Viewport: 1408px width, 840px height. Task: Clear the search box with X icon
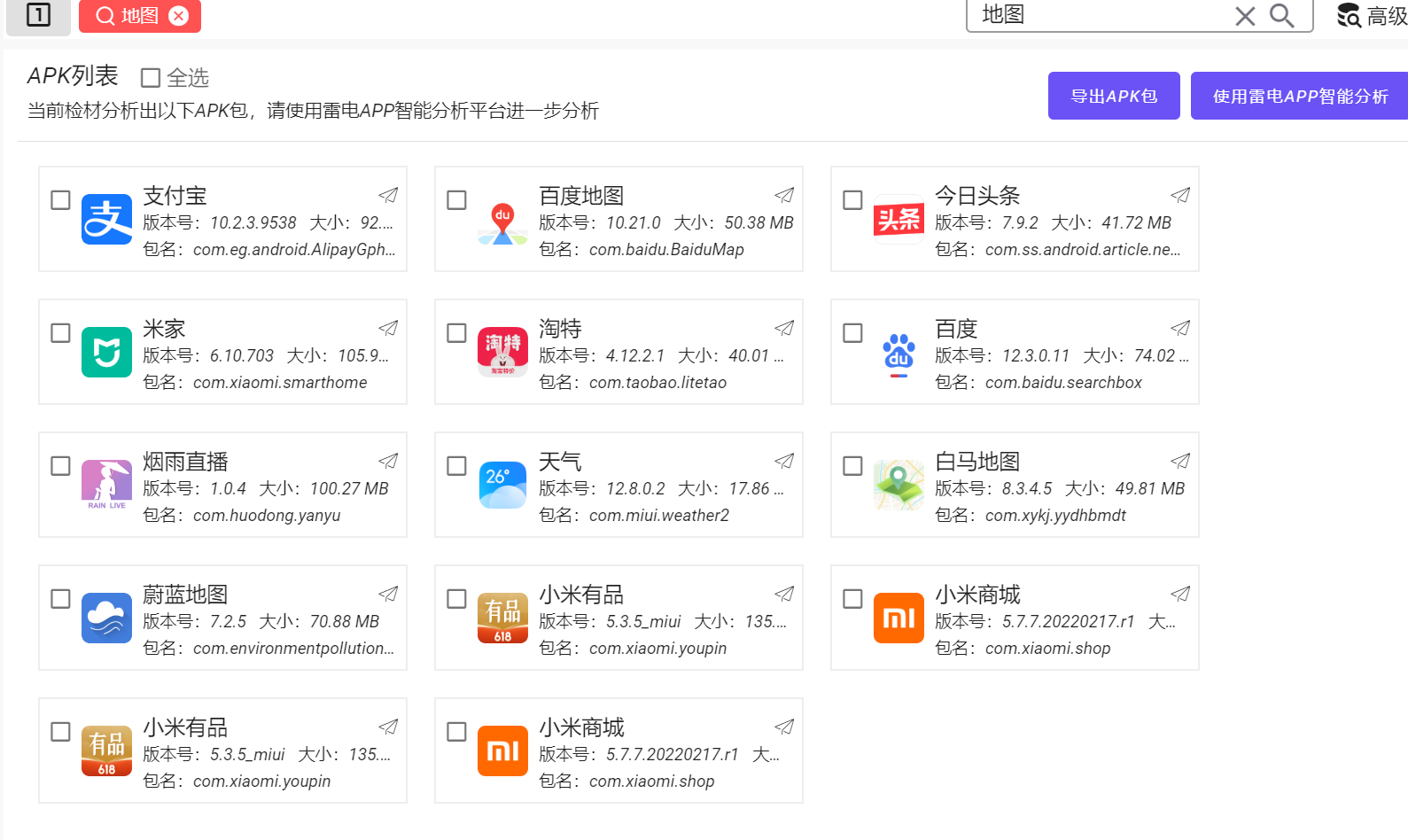[1245, 16]
